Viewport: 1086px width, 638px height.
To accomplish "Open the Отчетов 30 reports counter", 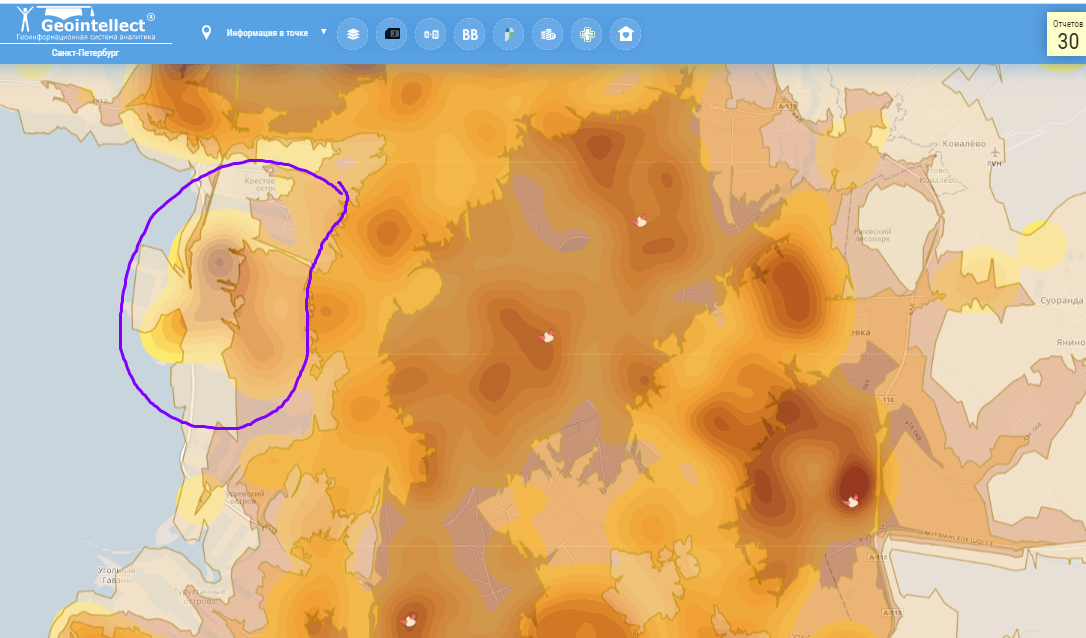I will [1067, 35].
